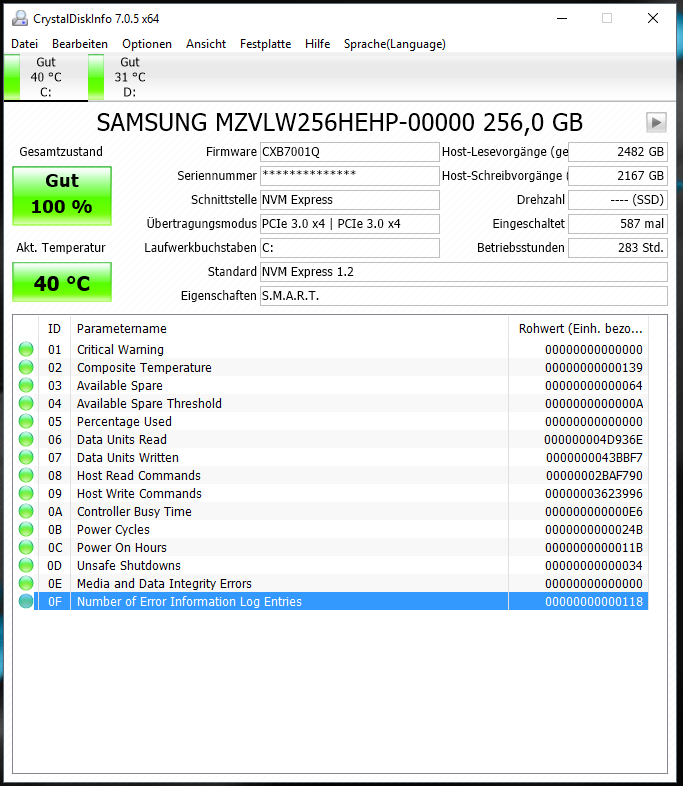This screenshot has height=786, width=683.
Task: Select the C: drive tab showing 40 °C
Action: click(46, 77)
